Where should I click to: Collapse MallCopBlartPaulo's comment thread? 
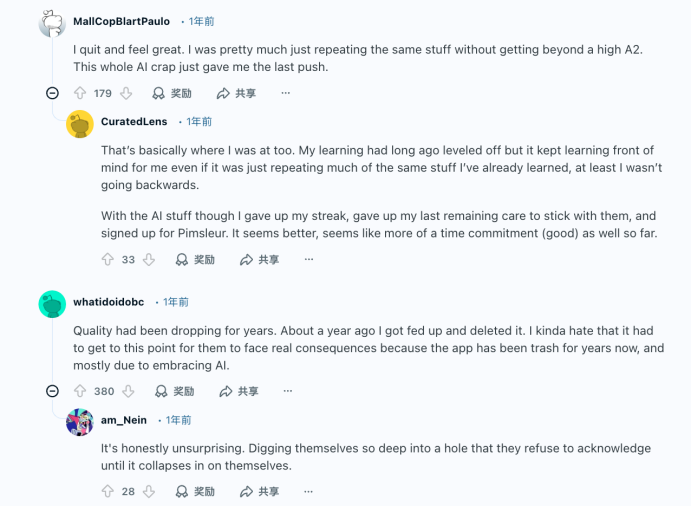(x=52, y=93)
